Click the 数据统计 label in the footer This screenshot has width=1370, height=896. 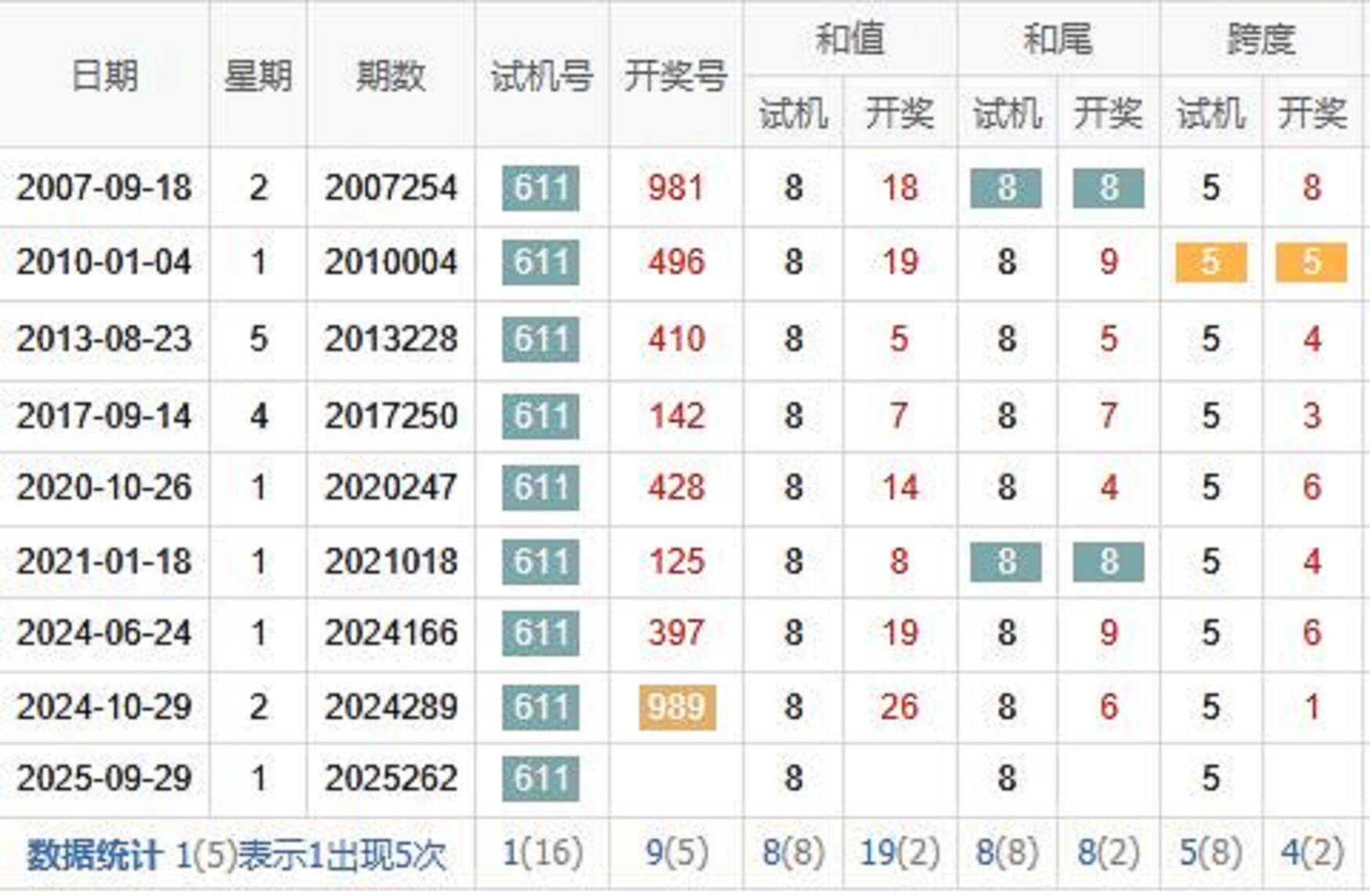point(94,855)
